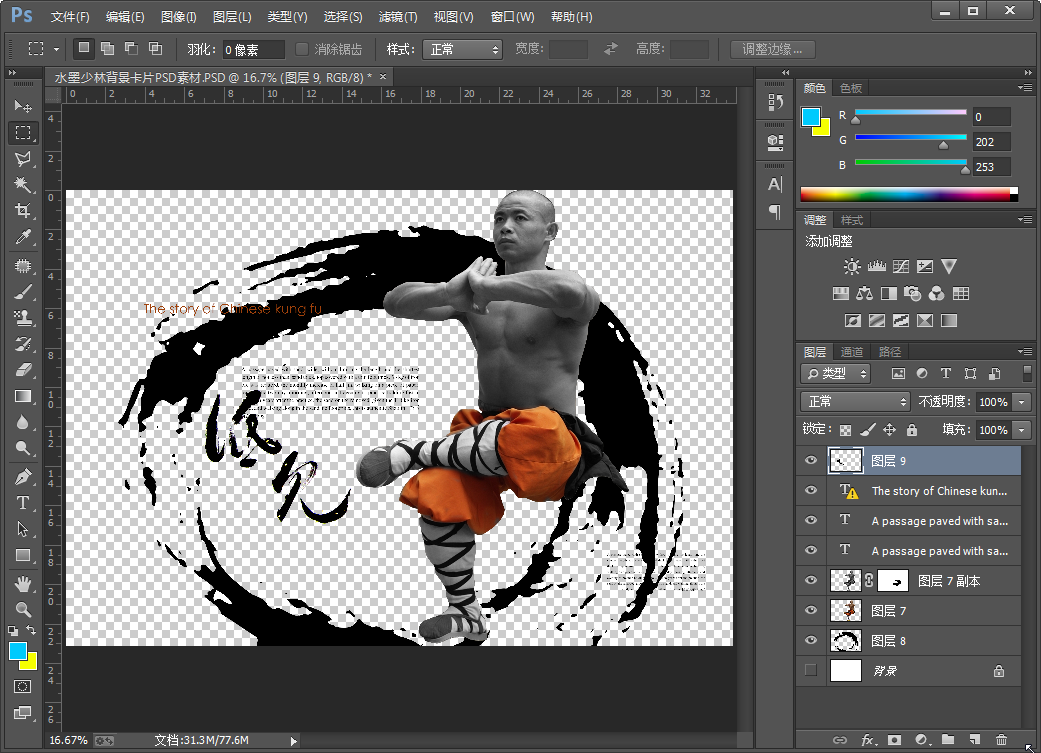Hide the 图层 9 layer
This screenshot has width=1041, height=753.
pos(811,461)
